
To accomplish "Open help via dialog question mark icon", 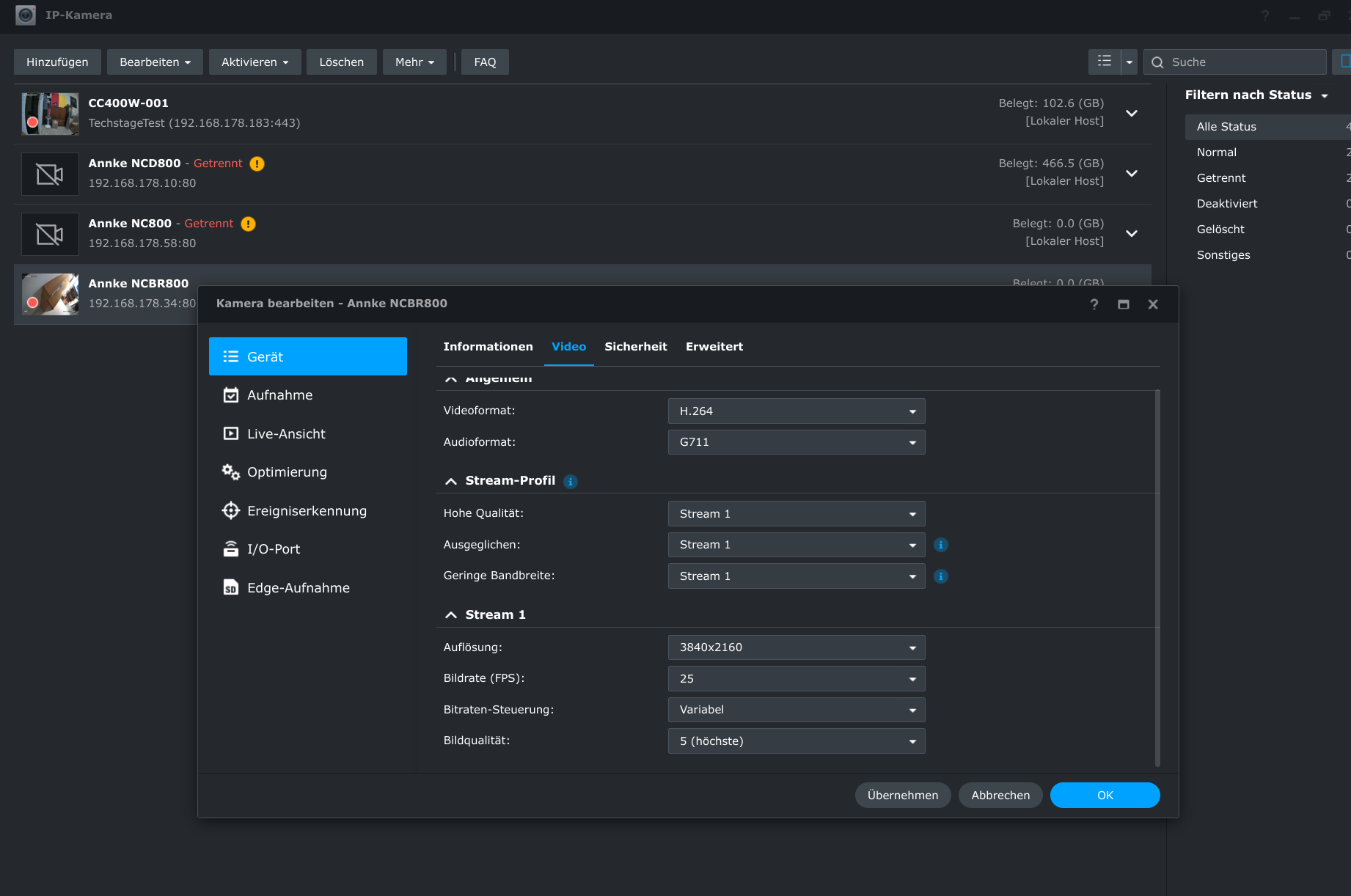I will (1094, 304).
